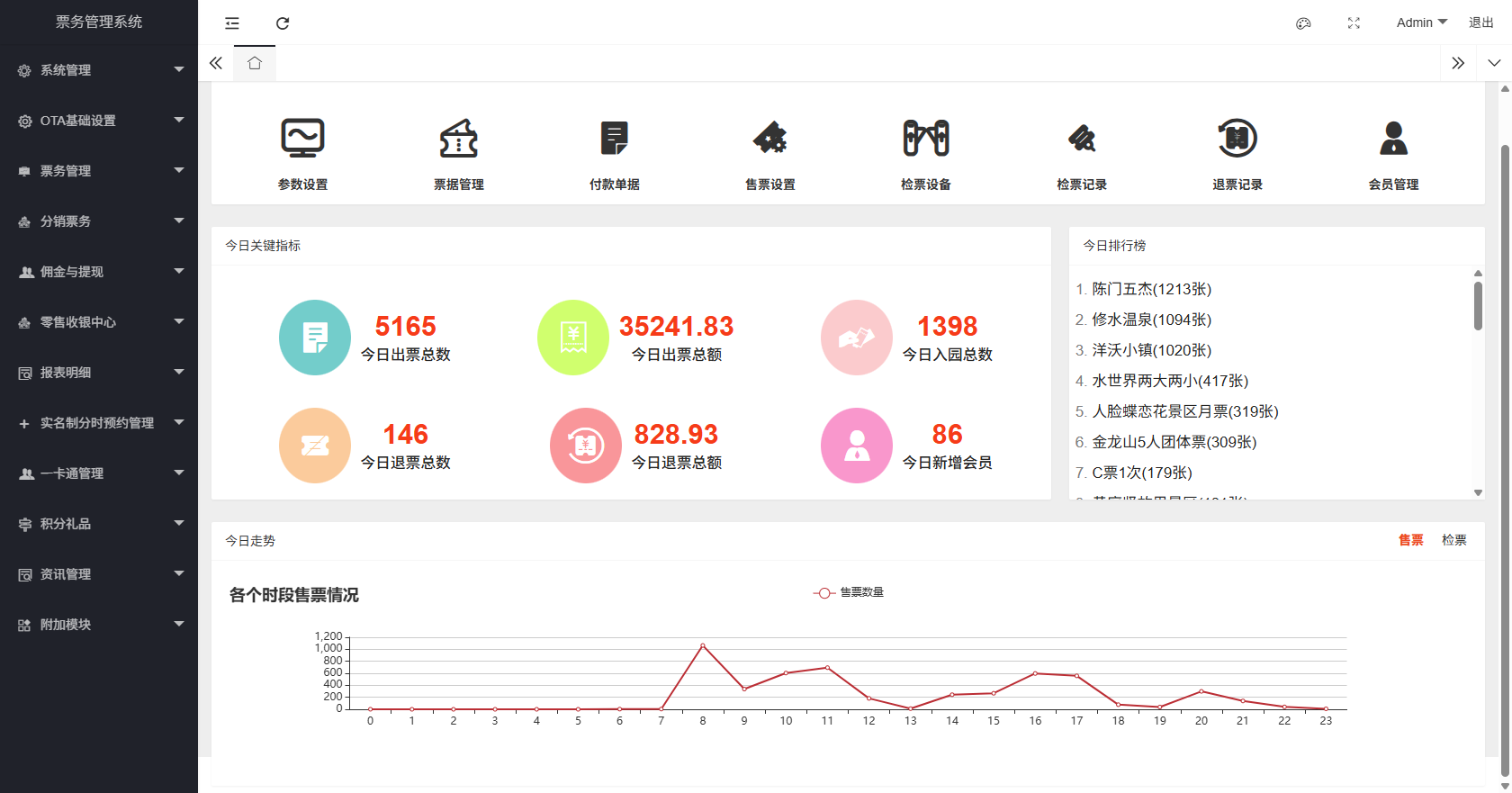
Task: Click the 今日排行榜 list scrollbar
Action: click(1478, 307)
